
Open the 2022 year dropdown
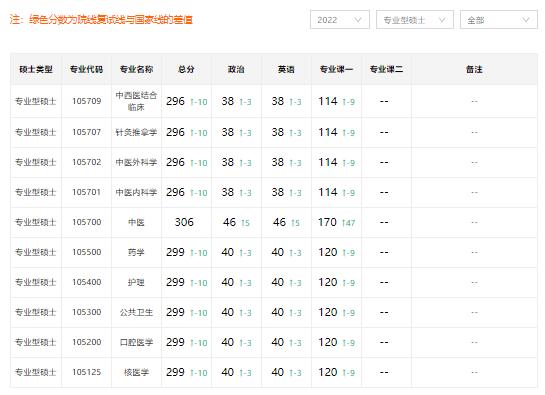pos(340,20)
